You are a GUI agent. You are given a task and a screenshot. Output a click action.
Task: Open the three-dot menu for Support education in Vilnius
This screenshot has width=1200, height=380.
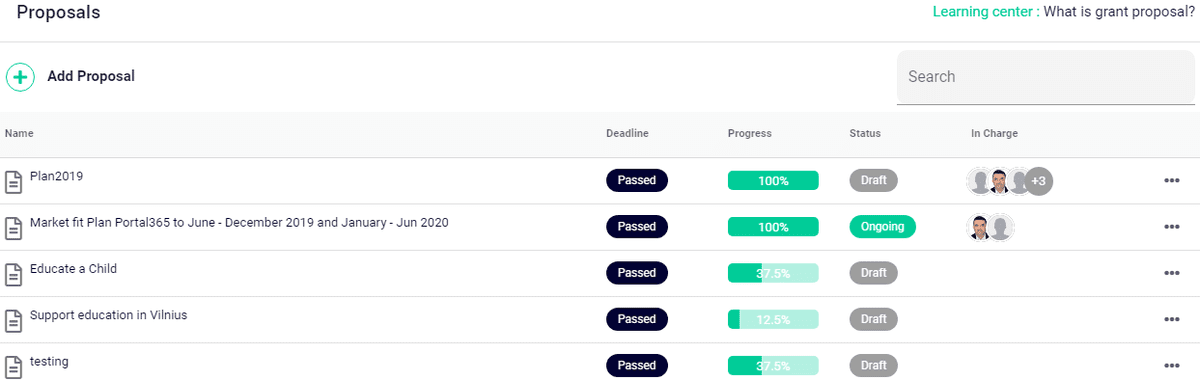click(1172, 319)
